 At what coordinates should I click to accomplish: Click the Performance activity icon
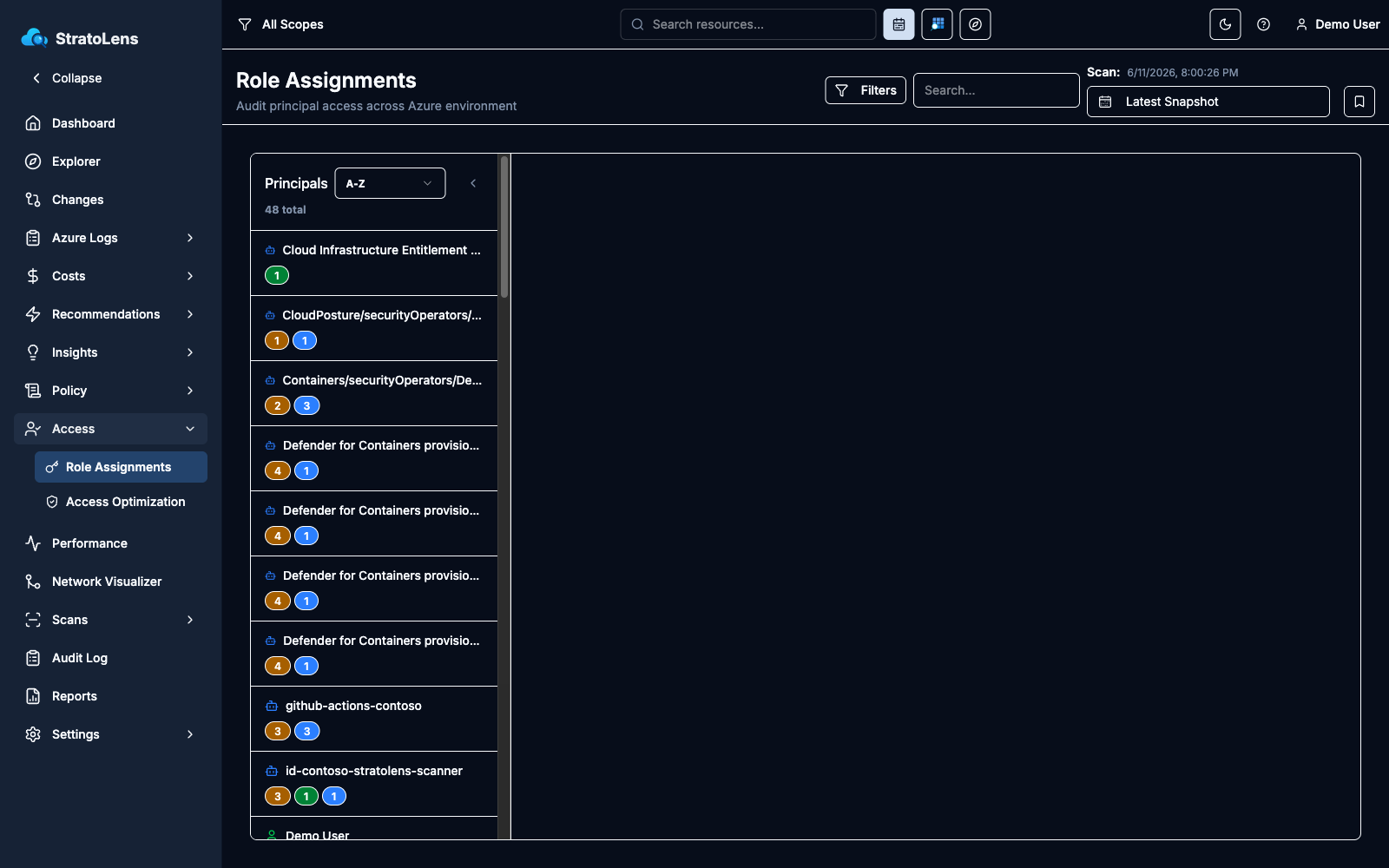(33, 543)
